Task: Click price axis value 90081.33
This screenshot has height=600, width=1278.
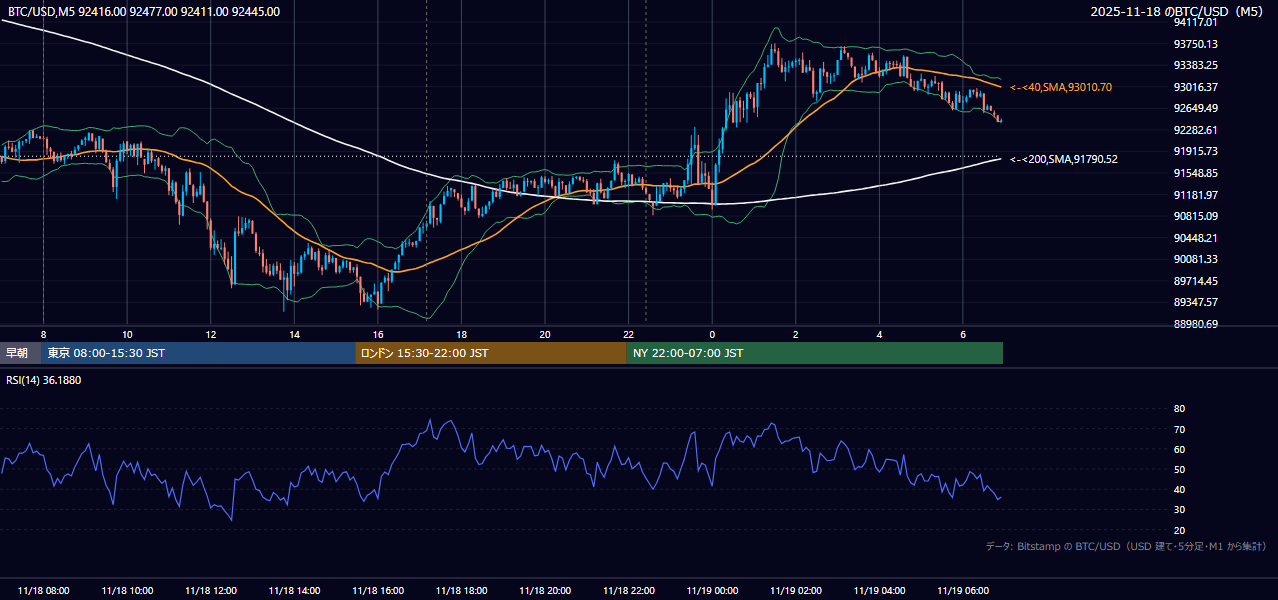Action: (1195, 259)
